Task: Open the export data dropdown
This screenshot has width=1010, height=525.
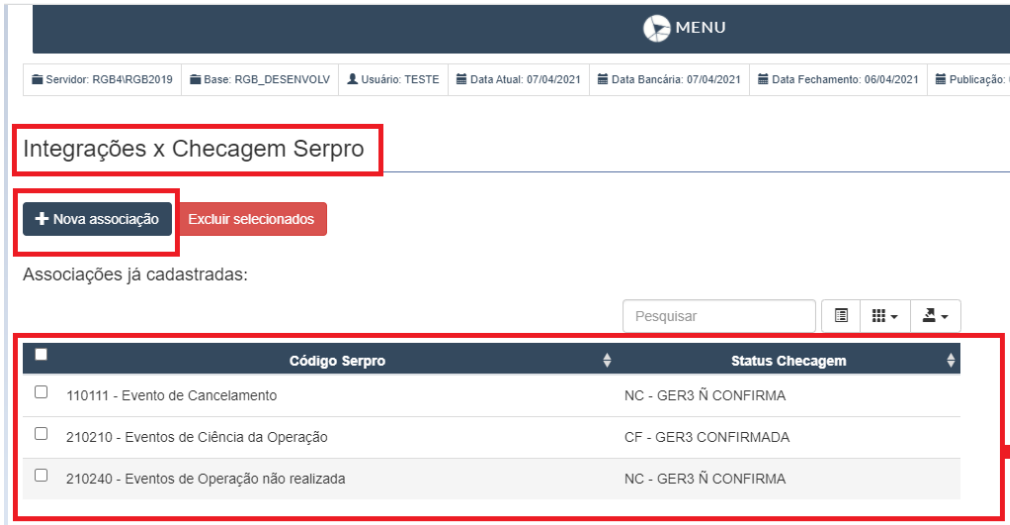Action: (933, 316)
